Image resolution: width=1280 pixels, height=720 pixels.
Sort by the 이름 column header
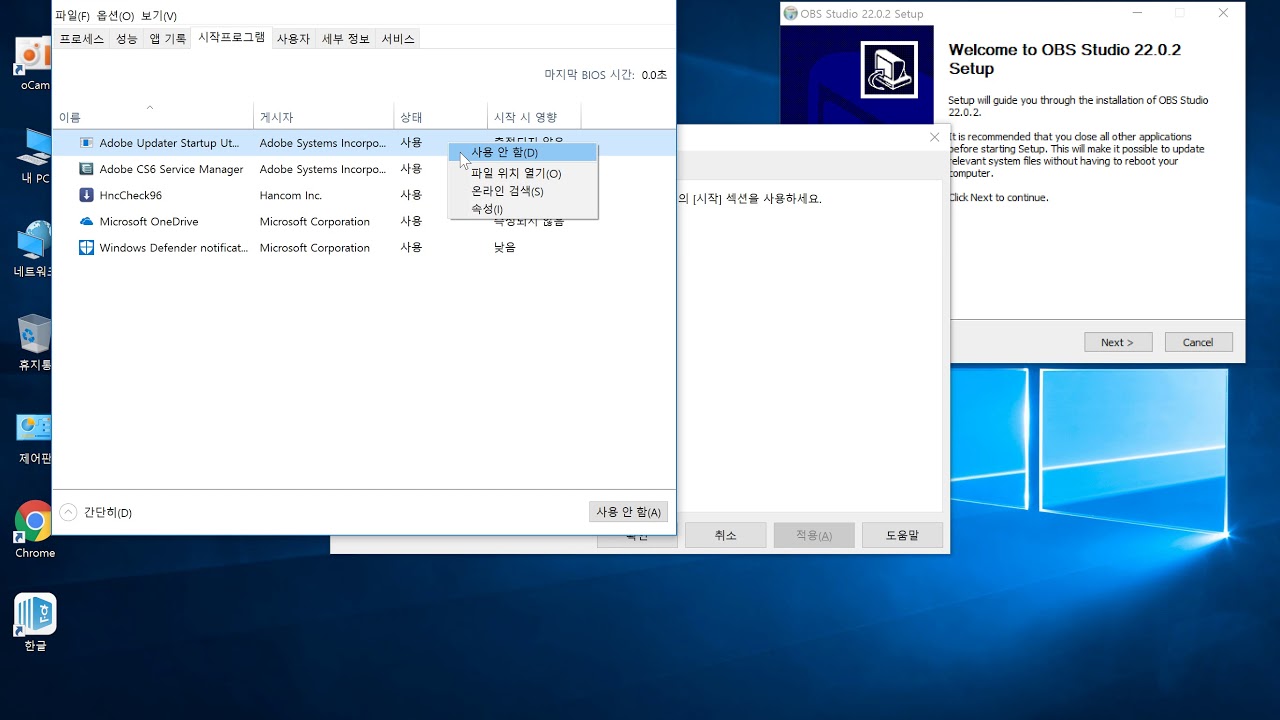point(153,117)
